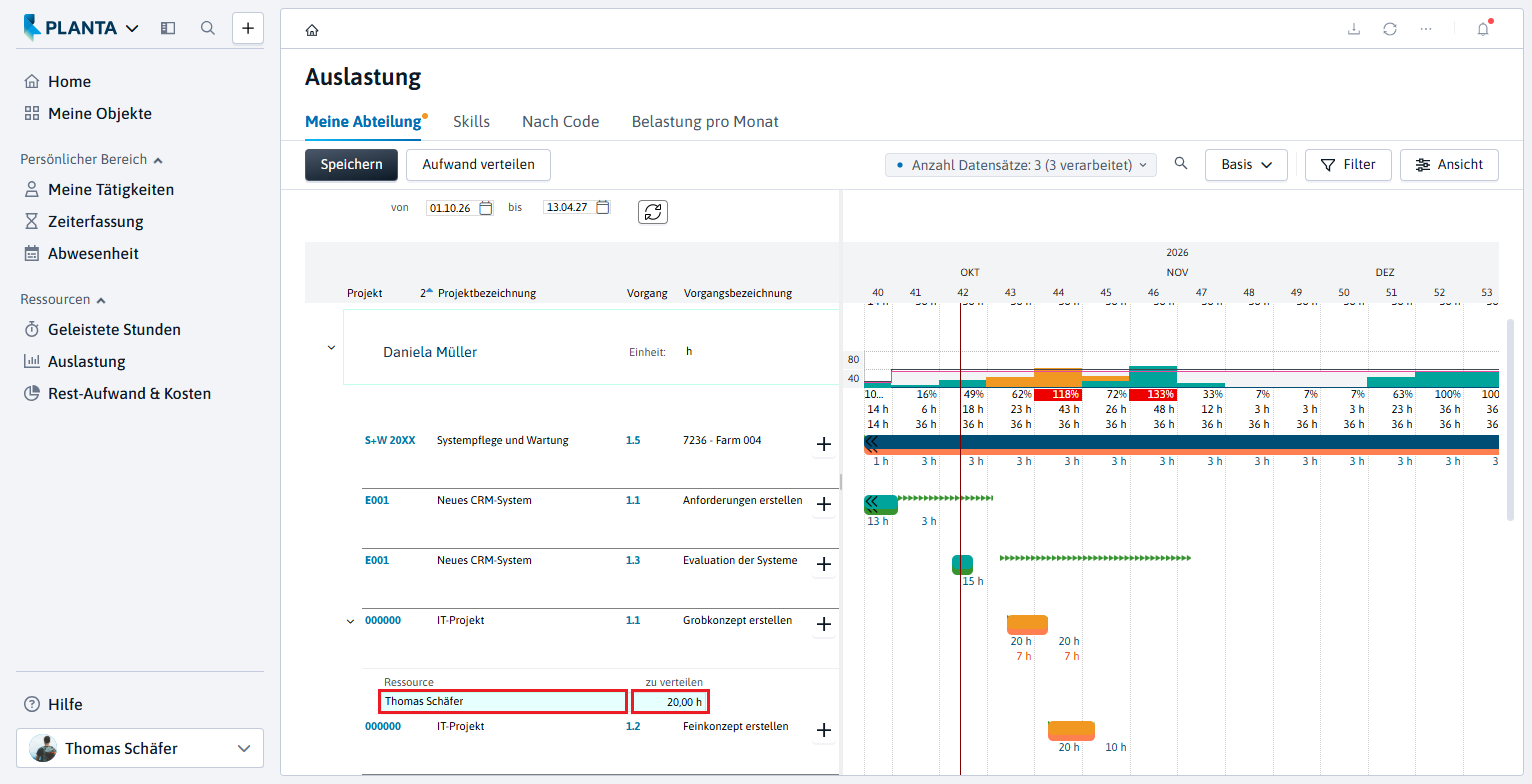The width and height of the screenshot is (1532, 784).
Task: Open the Ansicht settings button
Action: tap(1449, 164)
